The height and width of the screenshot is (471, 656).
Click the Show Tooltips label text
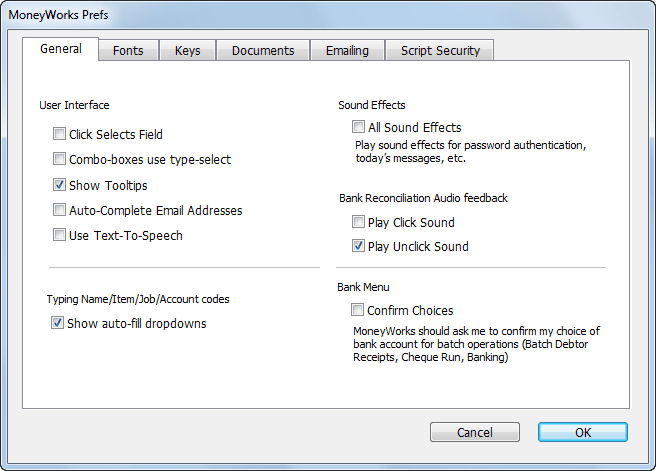coord(108,185)
